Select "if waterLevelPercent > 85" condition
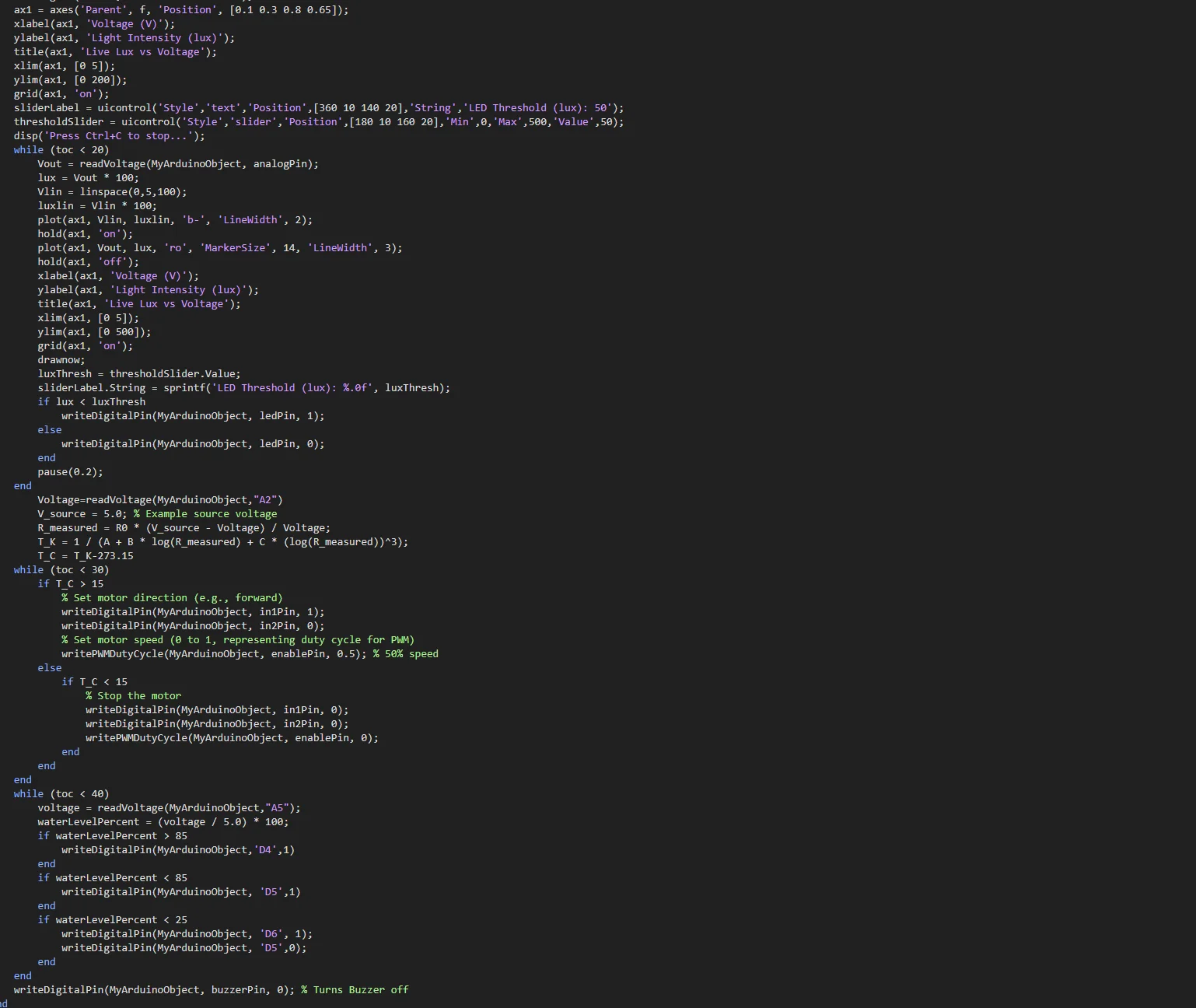 pos(113,836)
